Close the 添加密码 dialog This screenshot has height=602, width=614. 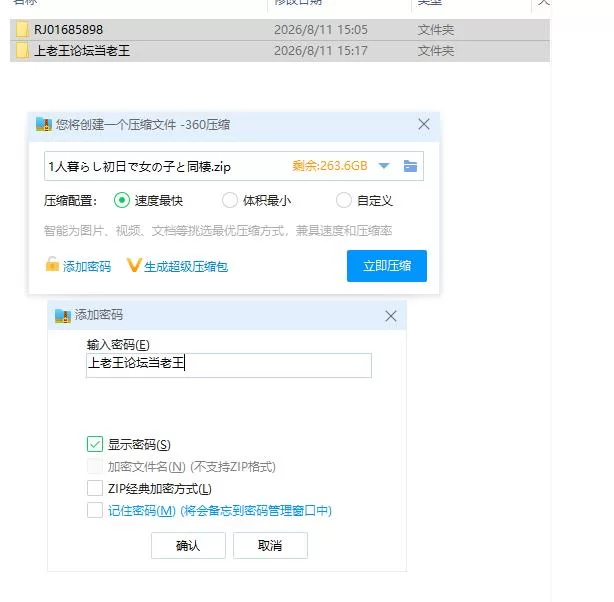[x=391, y=316]
